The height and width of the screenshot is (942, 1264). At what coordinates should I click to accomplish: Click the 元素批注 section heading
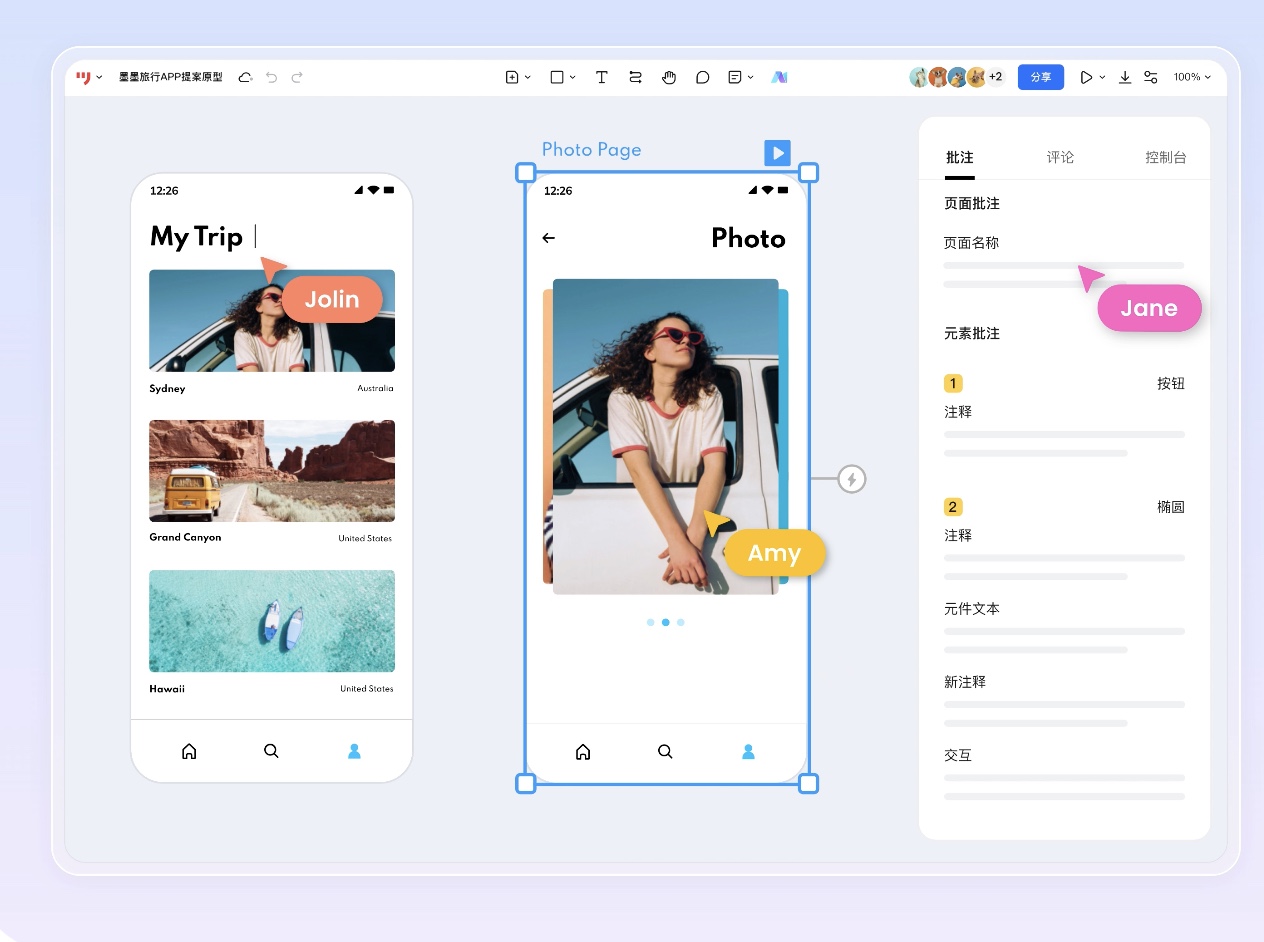click(971, 333)
